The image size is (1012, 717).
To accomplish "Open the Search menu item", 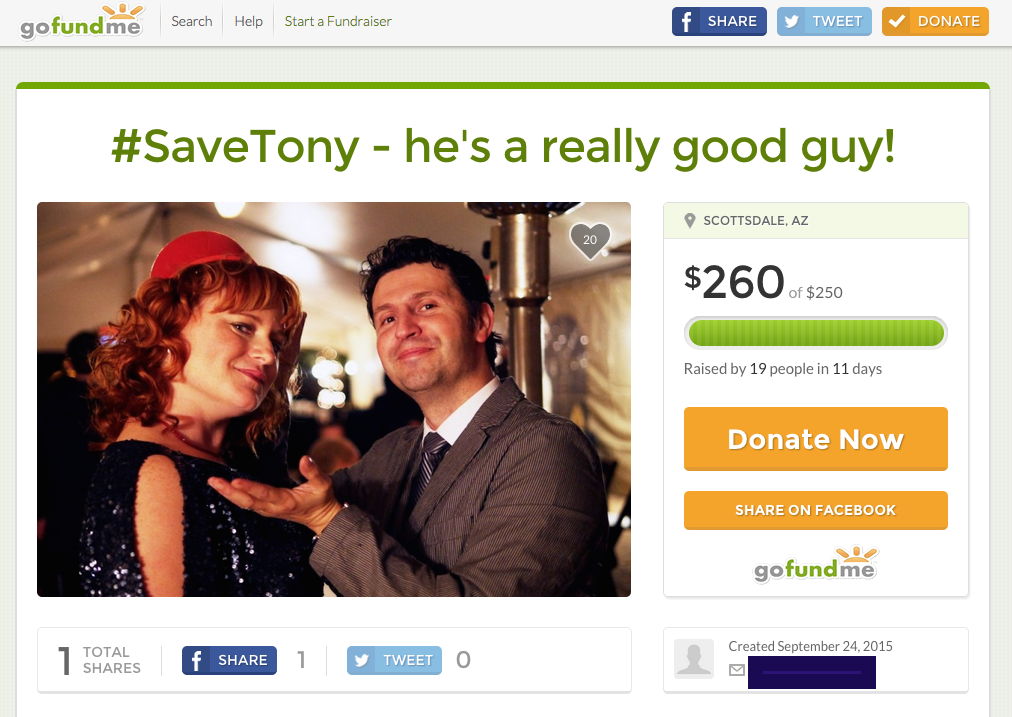I will click(x=192, y=21).
